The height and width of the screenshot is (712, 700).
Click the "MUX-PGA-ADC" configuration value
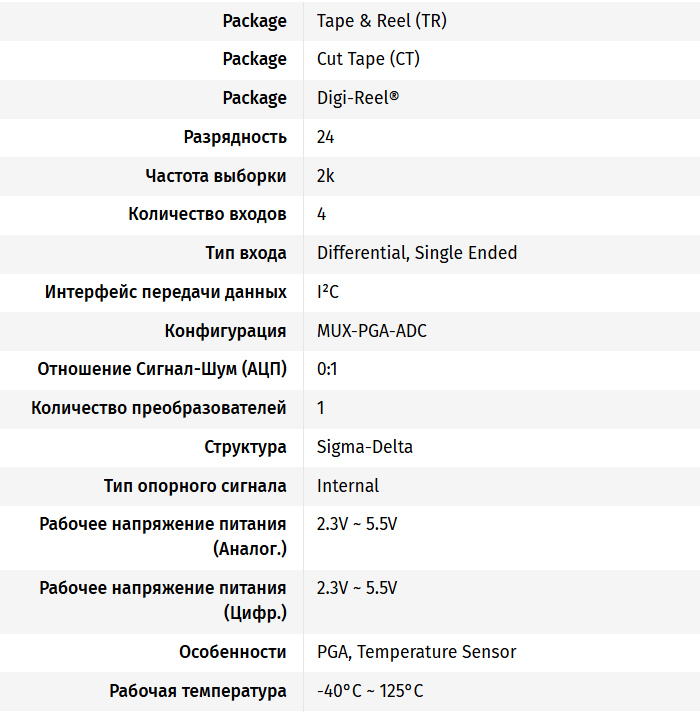(x=372, y=331)
